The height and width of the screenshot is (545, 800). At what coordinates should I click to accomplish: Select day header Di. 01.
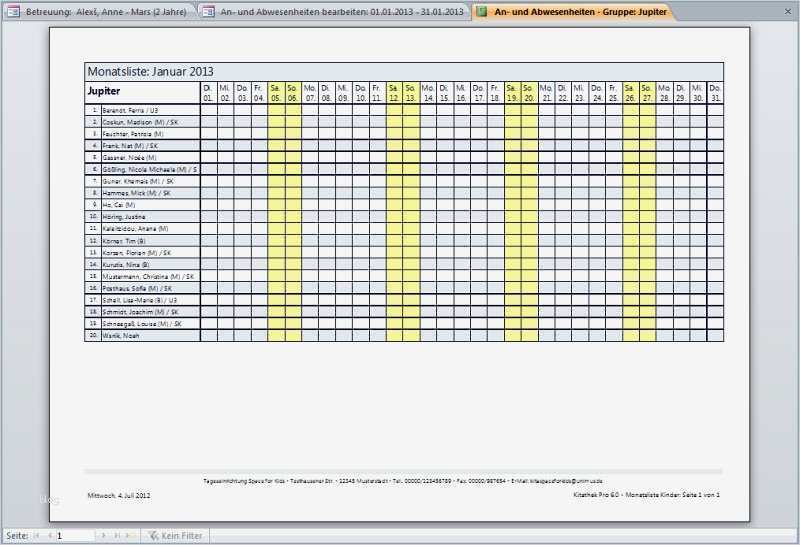[x=208, y=93]
